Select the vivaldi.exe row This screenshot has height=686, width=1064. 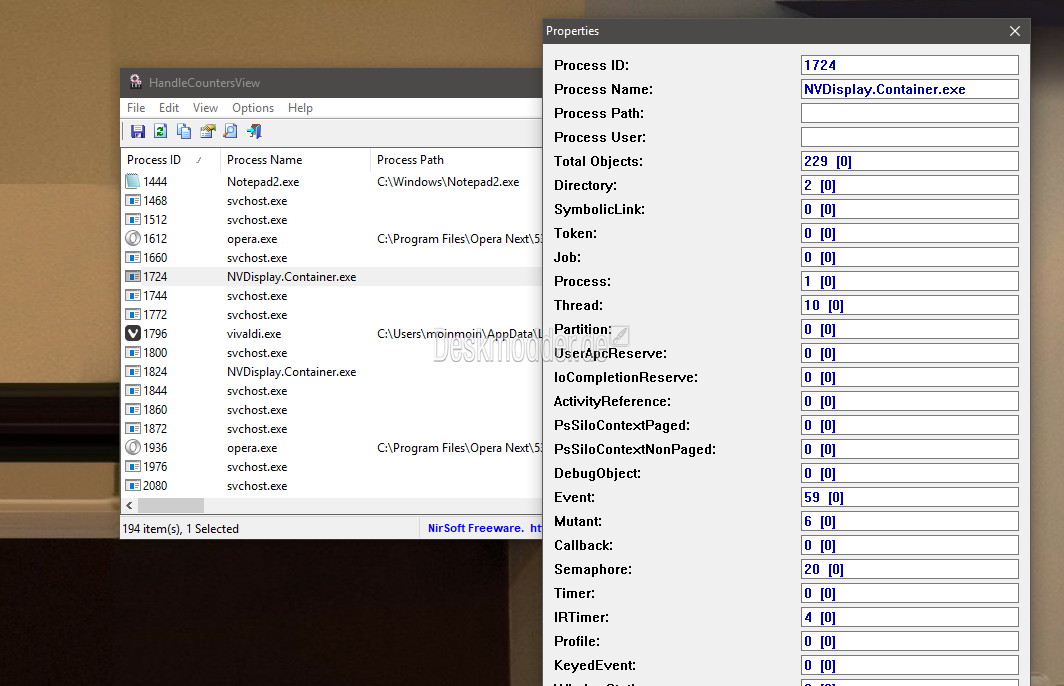coord(332,333)
